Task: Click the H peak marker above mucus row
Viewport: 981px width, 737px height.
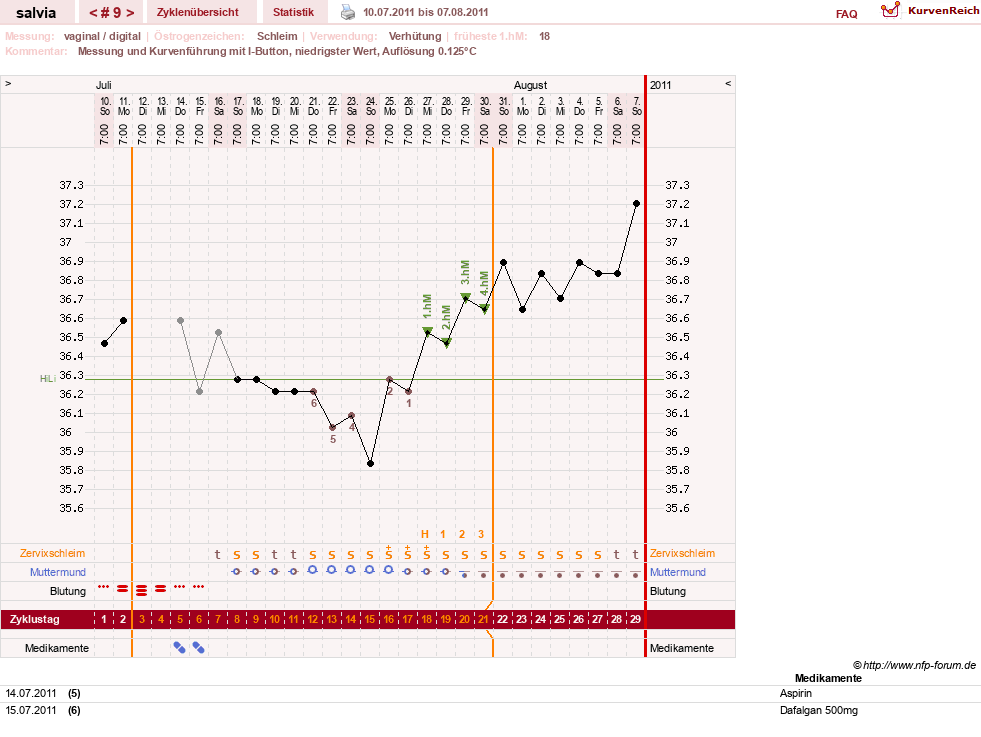Action: tap(425, 534)
